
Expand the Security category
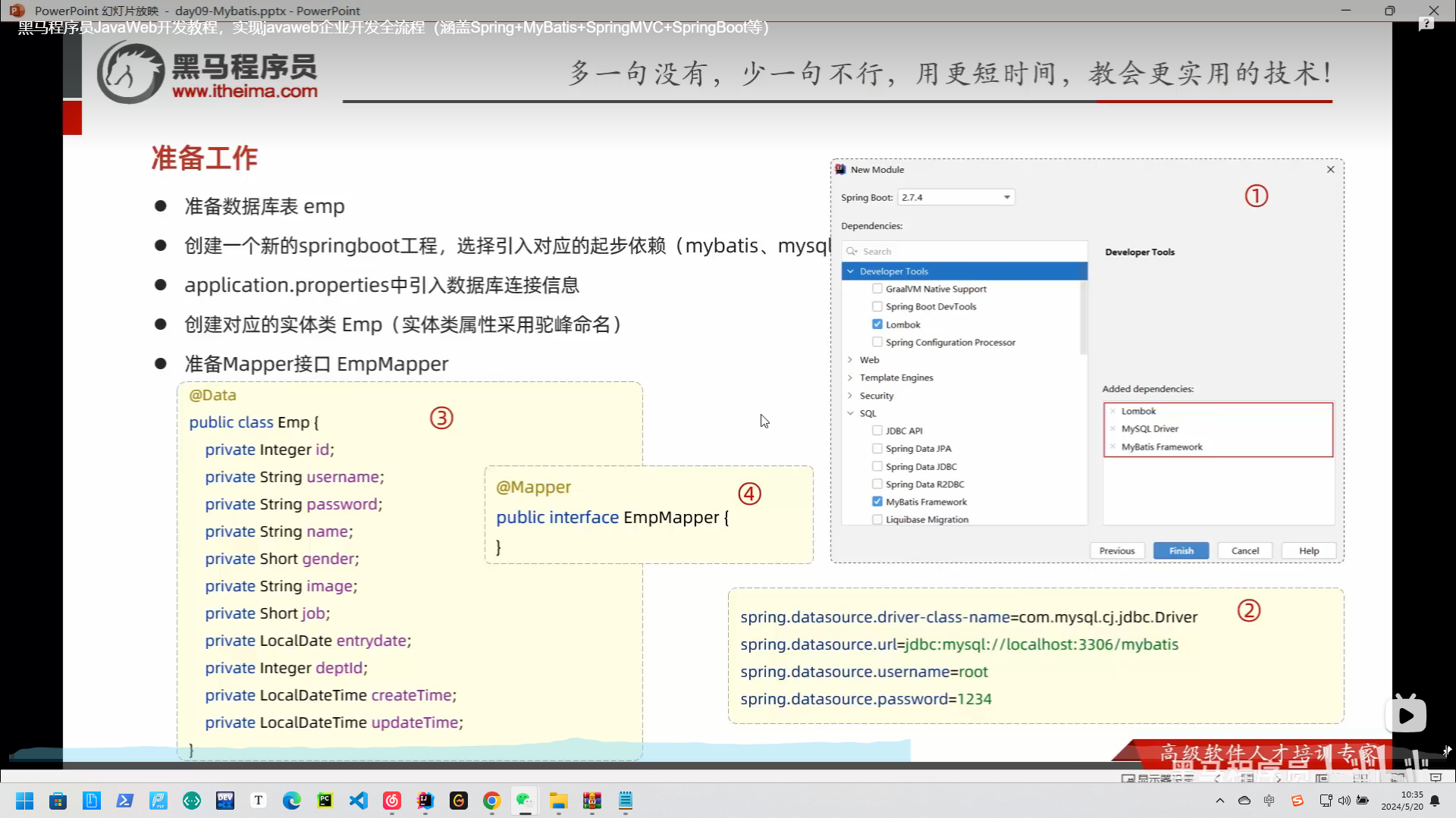click(850, 396)
